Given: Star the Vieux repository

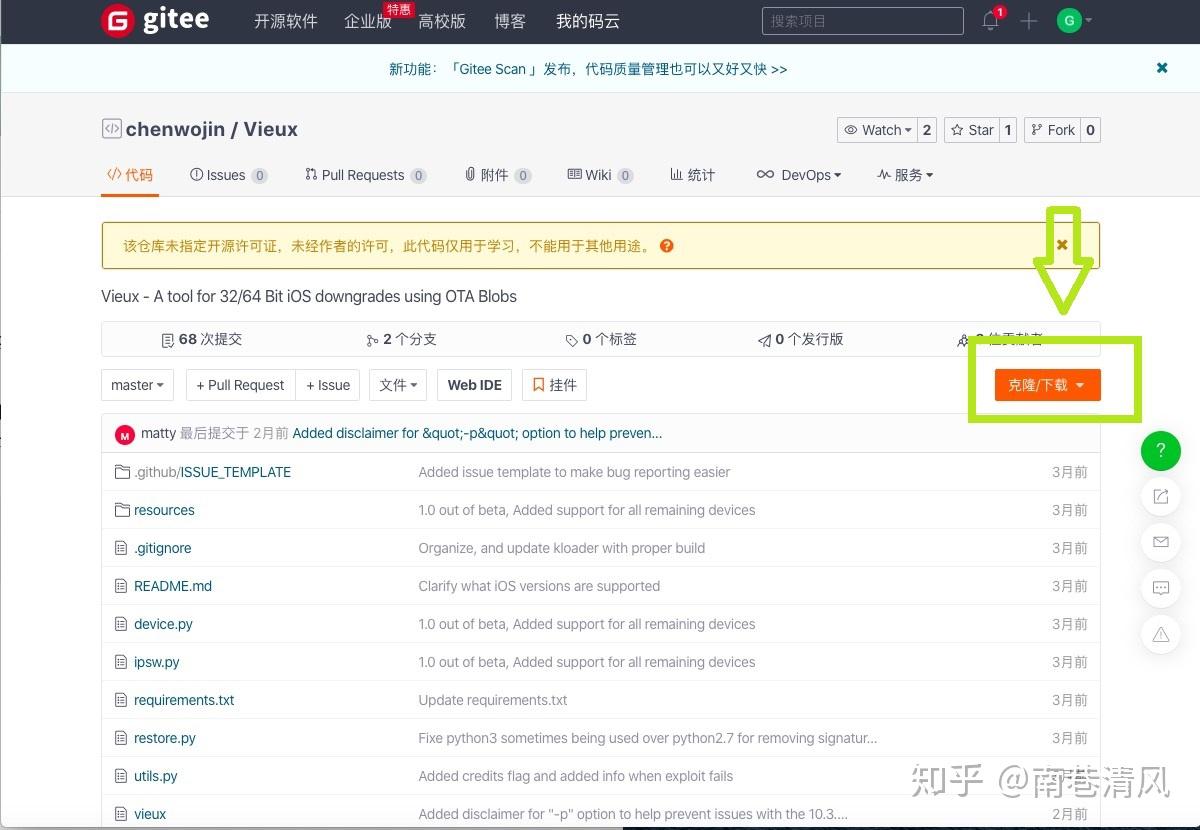Looking at the screenshot, I should (x=970, y=130).
